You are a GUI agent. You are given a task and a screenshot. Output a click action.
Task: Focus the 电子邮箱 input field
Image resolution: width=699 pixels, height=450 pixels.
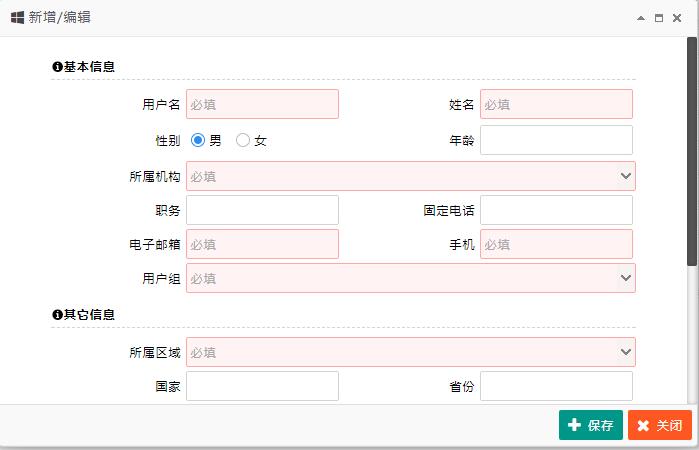pos(262,244)
